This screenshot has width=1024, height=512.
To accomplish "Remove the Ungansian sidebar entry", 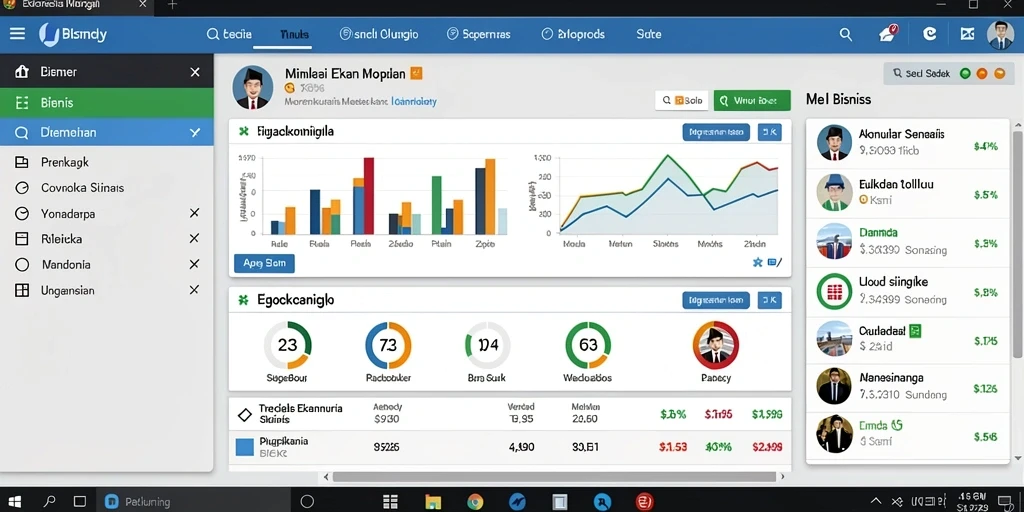I will click(x=194, y=289).
